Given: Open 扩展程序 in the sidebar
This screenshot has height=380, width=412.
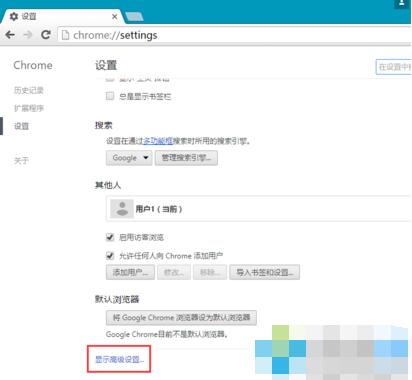Looking at the screenshot, I should (29, 108).
